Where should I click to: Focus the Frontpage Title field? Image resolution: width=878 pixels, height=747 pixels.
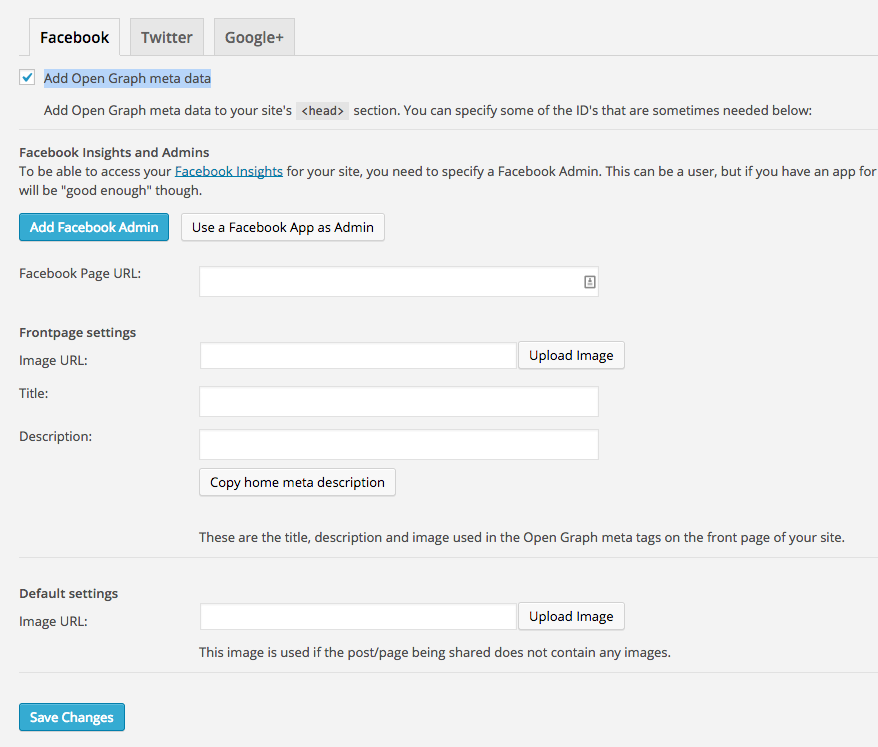click(399, 401)
